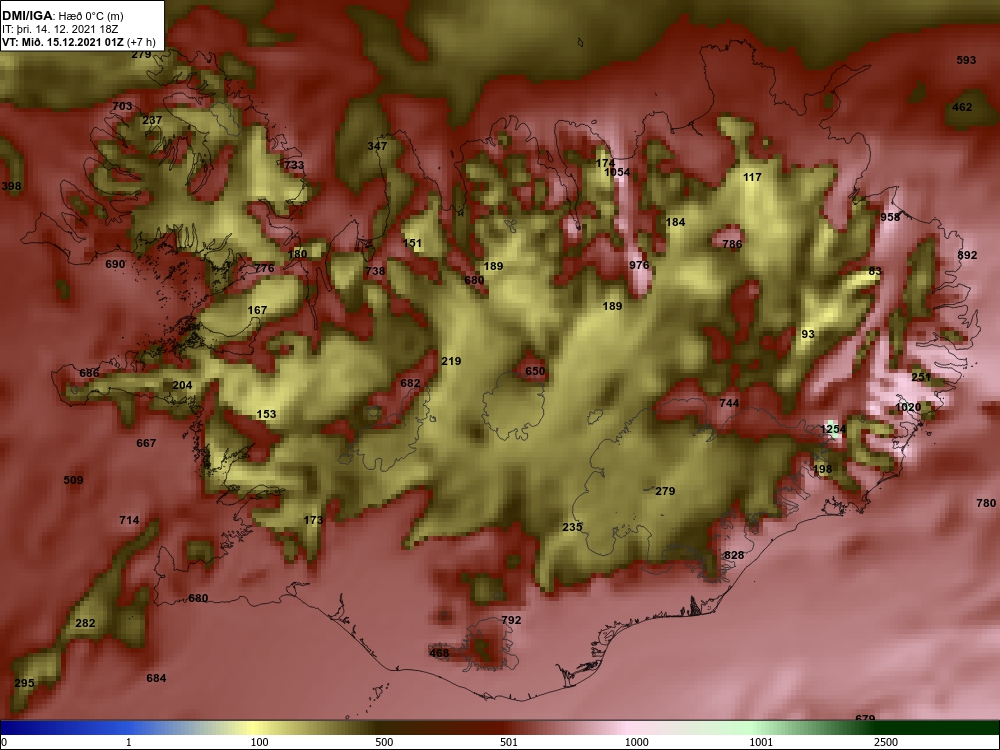Image resolution: width=1000 pixels, height=750 pixels.
Task: Click the map value 198
Action: click(823, 469)
